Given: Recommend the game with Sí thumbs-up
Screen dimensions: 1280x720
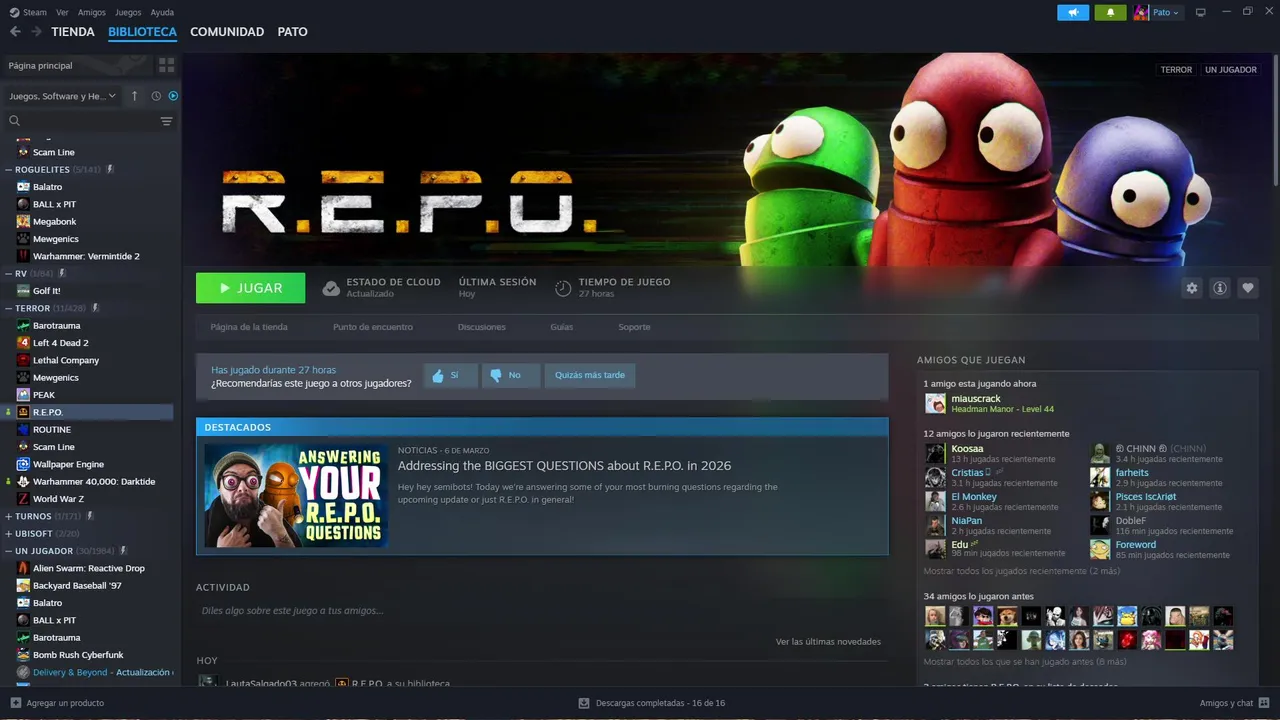Looking at the screenshot, I should (x=449, y=375).
